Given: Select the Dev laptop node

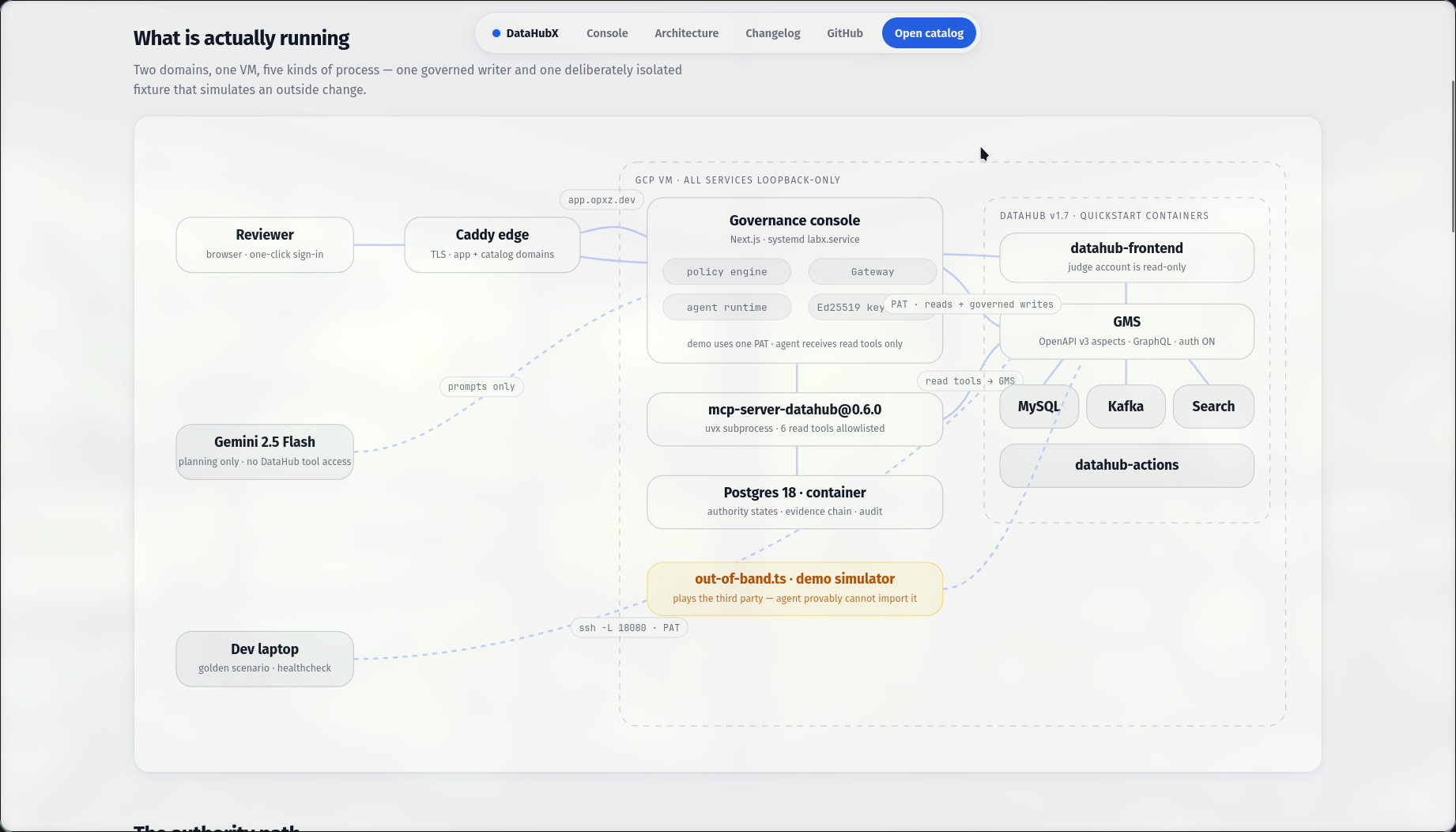Looking at the screenshot, I should coord(265,659).
